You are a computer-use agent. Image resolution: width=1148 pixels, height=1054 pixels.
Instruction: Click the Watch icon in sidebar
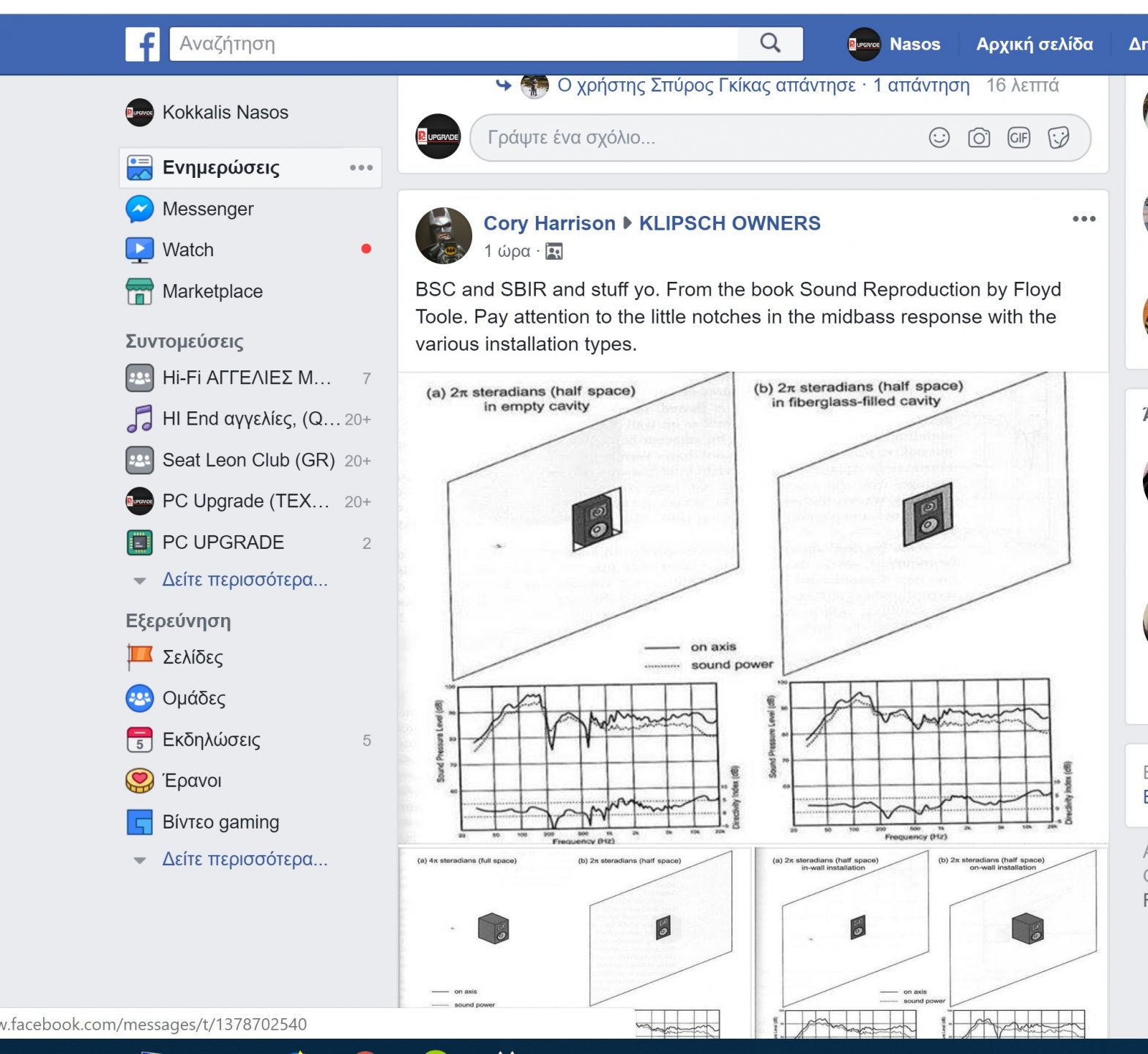140,250
